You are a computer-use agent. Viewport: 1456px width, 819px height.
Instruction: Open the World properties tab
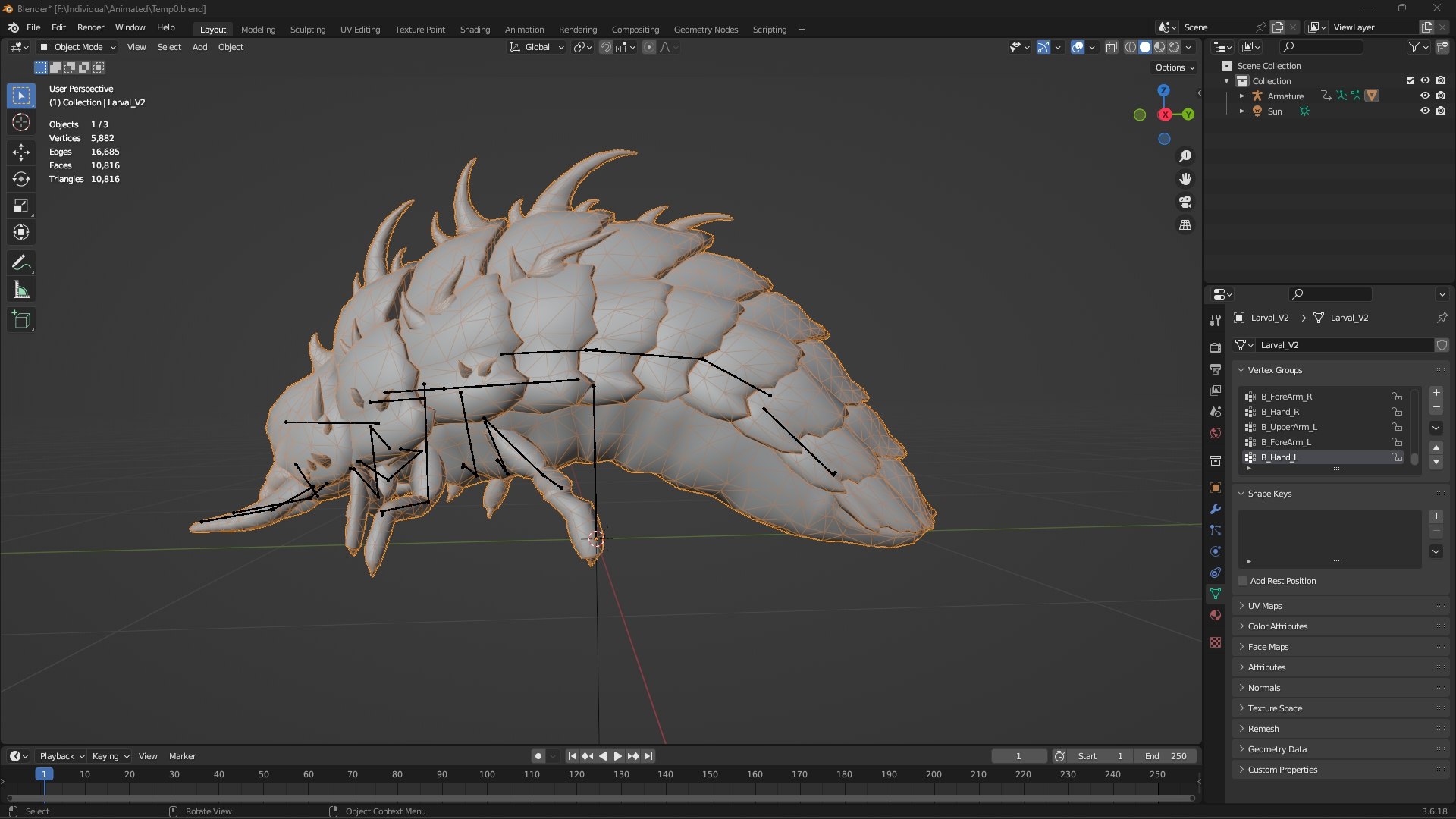[1216, 433]
